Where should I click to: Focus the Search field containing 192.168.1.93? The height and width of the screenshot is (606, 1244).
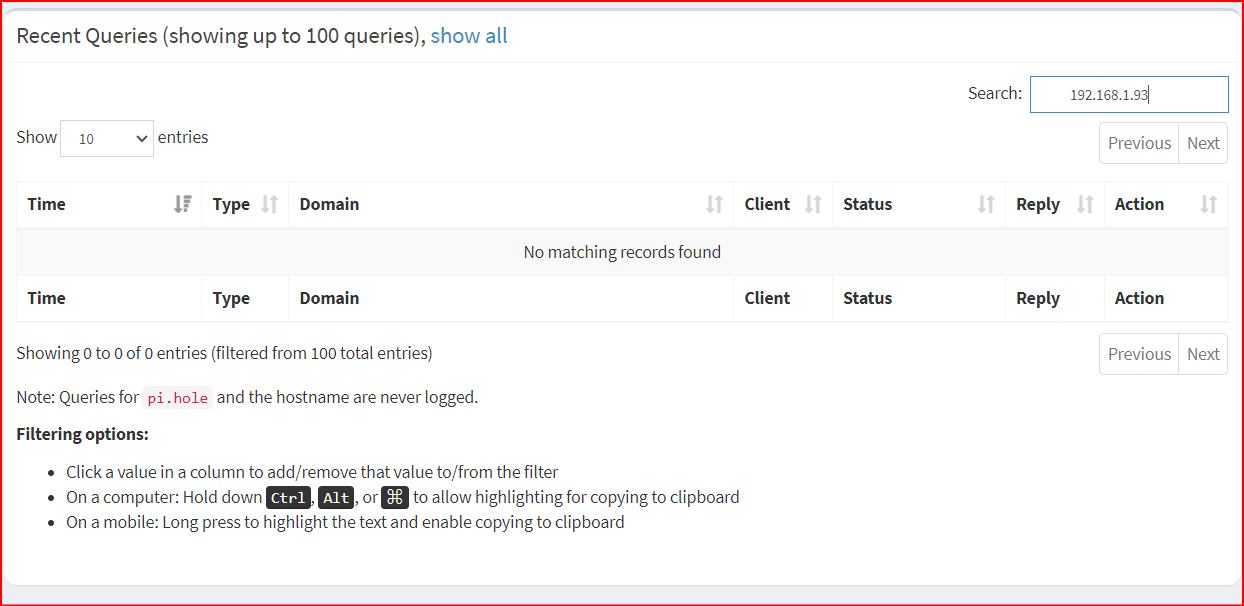click(x=1128, y=94)
